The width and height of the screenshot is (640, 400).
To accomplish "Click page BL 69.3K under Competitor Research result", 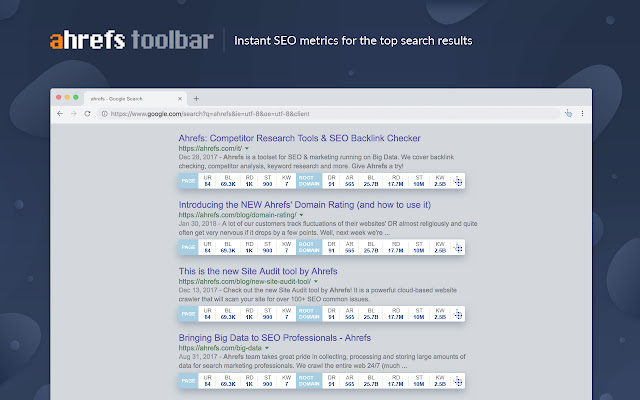I will click(x=228, y=181).
